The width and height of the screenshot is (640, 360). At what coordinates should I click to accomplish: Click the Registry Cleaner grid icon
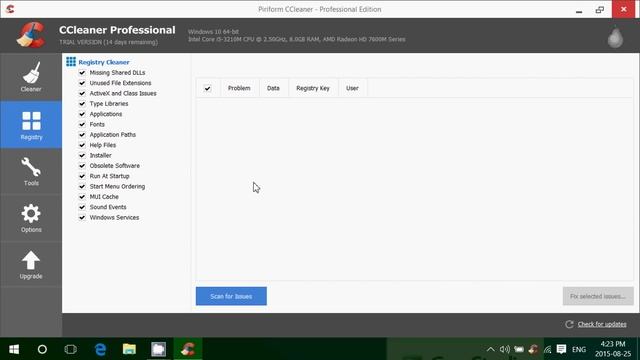pyautogui.click(x=71, y=62)
